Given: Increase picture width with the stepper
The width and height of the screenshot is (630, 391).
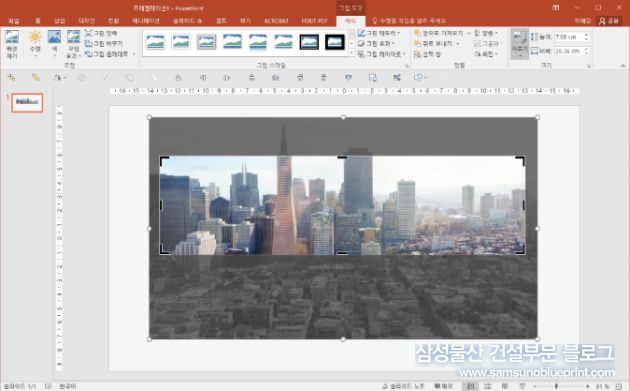Looking at the screenshot, I should click(587, 49).
